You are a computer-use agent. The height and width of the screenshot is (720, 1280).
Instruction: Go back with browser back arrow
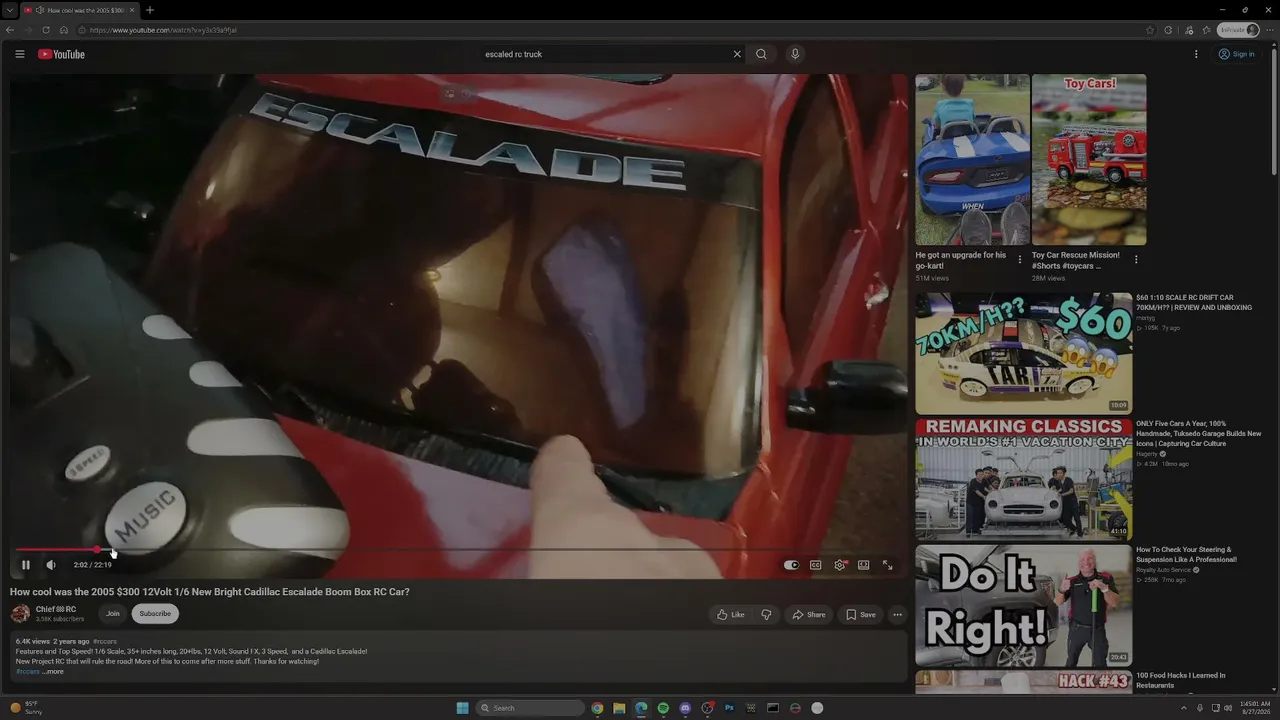point(11,30)
